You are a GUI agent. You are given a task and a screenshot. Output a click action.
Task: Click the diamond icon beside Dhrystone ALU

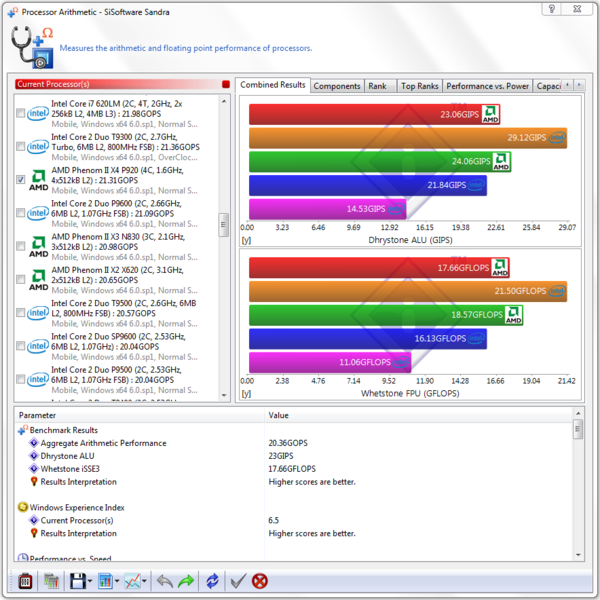click(34, 456)
